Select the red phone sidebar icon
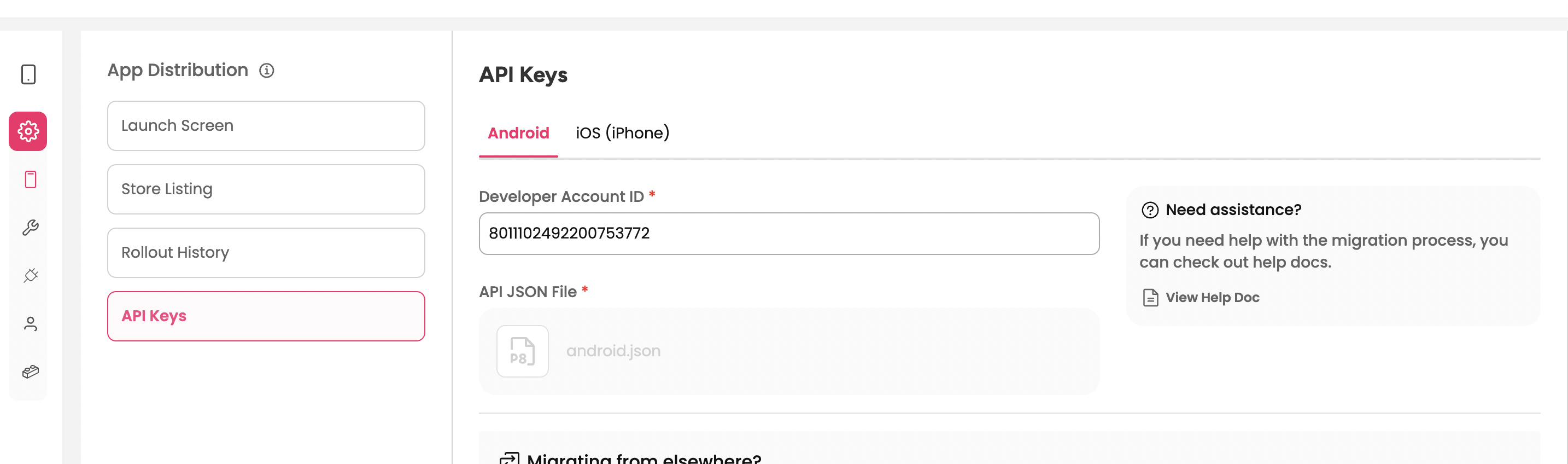The width and height of the screenshot is (1568, 464). 31,179
